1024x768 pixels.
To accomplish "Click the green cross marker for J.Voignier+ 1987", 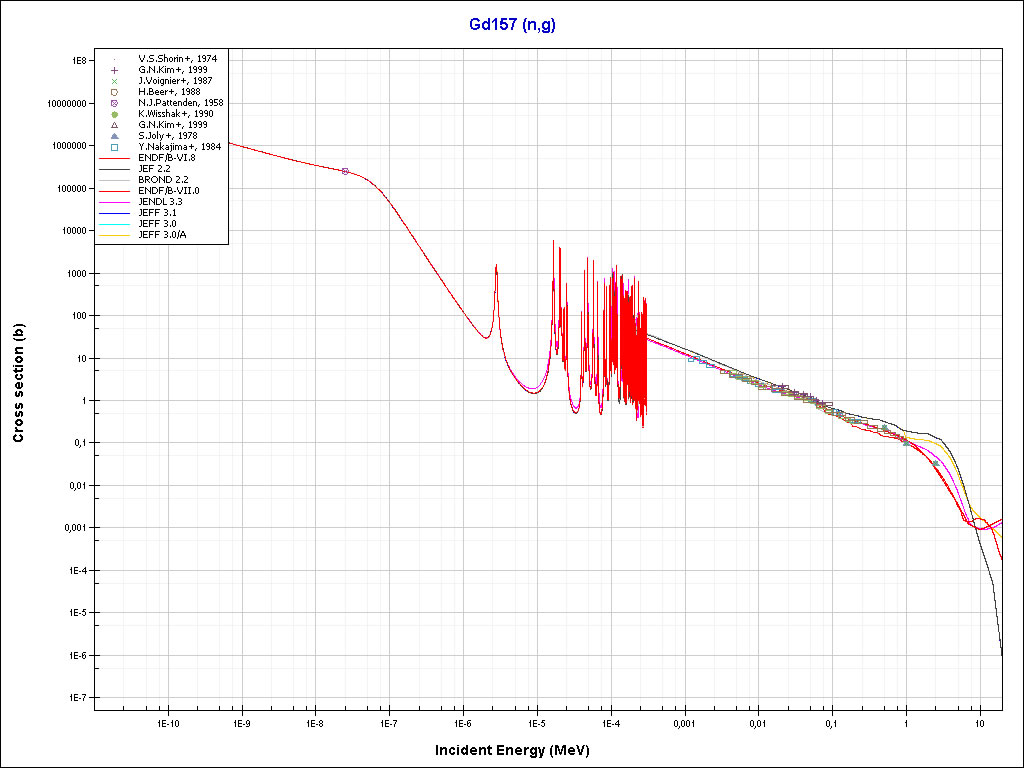I will (115, 81).
